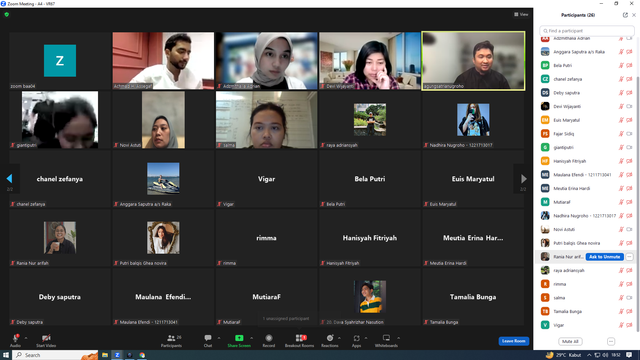Select Tamalia Bunga's participant tile
This screenshot has width=640, height=360.
click(473, 297)
